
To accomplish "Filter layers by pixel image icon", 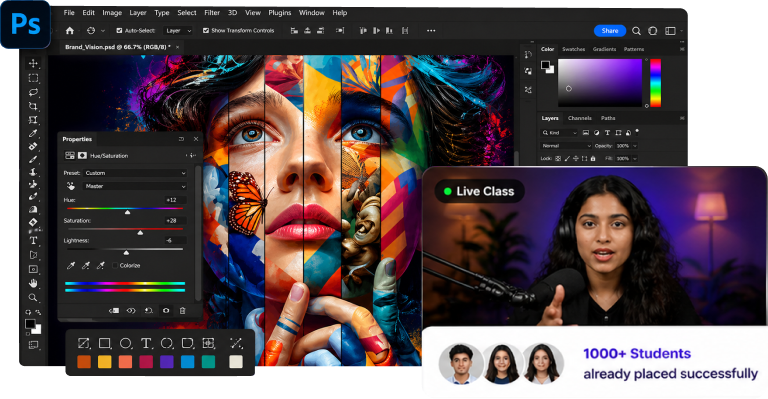I will point(586,133).
